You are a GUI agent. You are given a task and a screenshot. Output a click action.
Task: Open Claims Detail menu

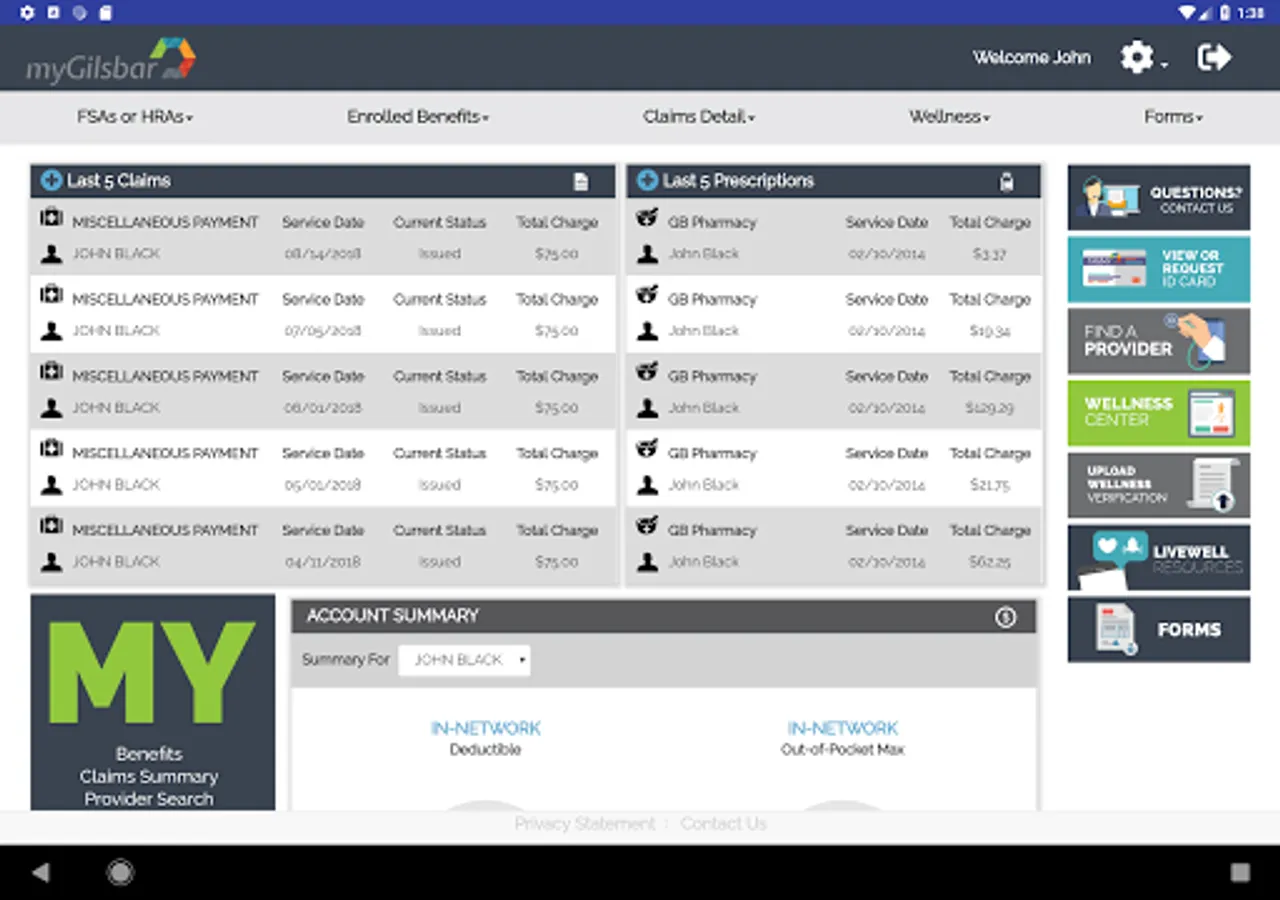point(699,117)
